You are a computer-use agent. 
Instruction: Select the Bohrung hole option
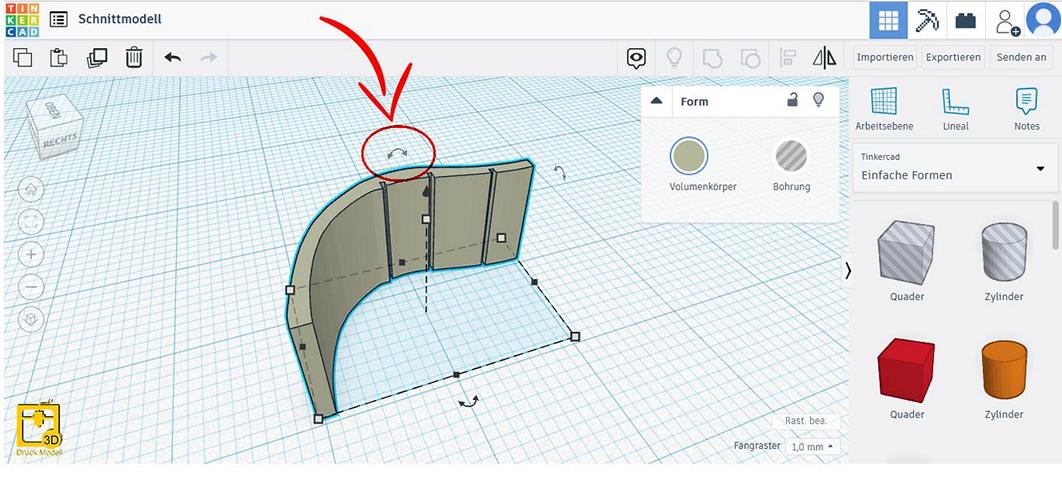click(x=791, y=157)
